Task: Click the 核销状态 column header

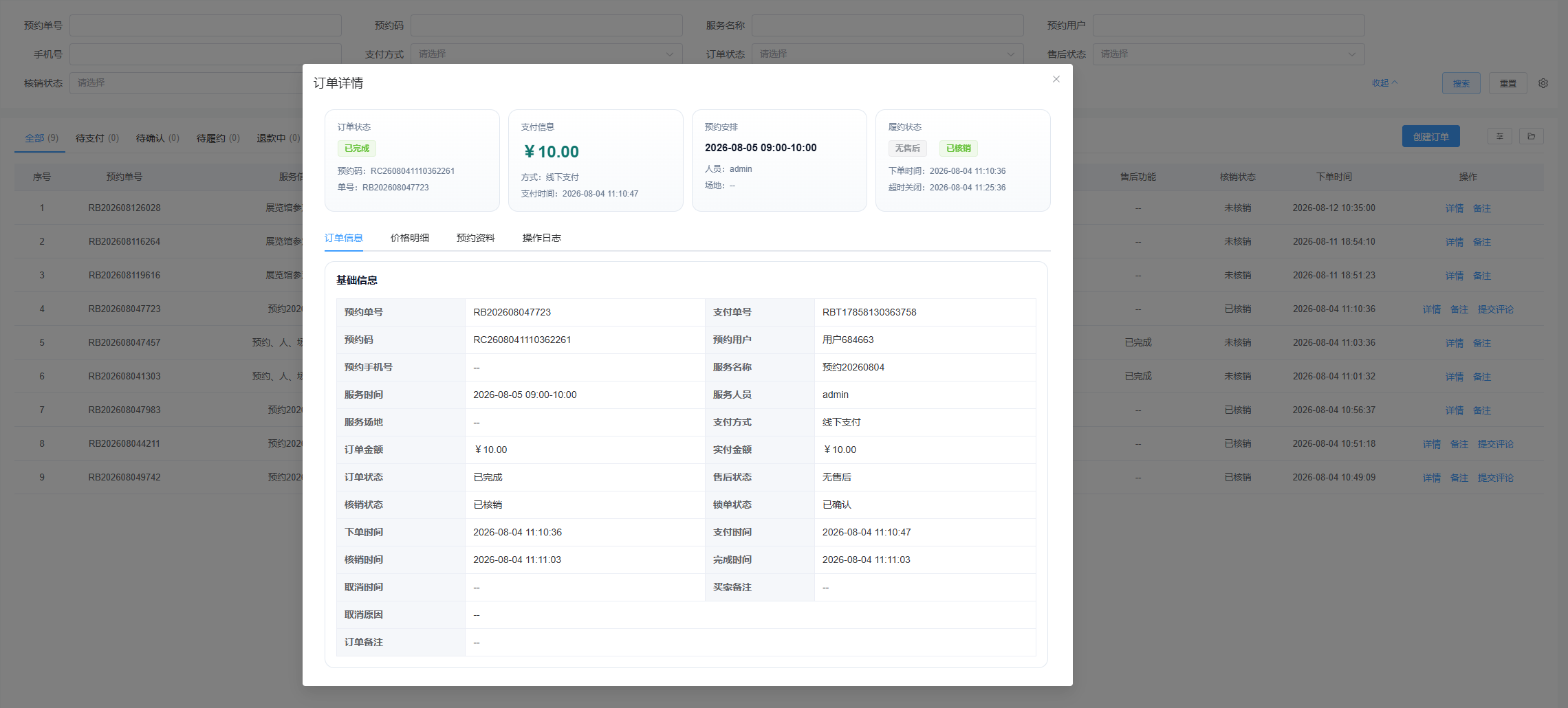Action: (x=1237, y=177)
